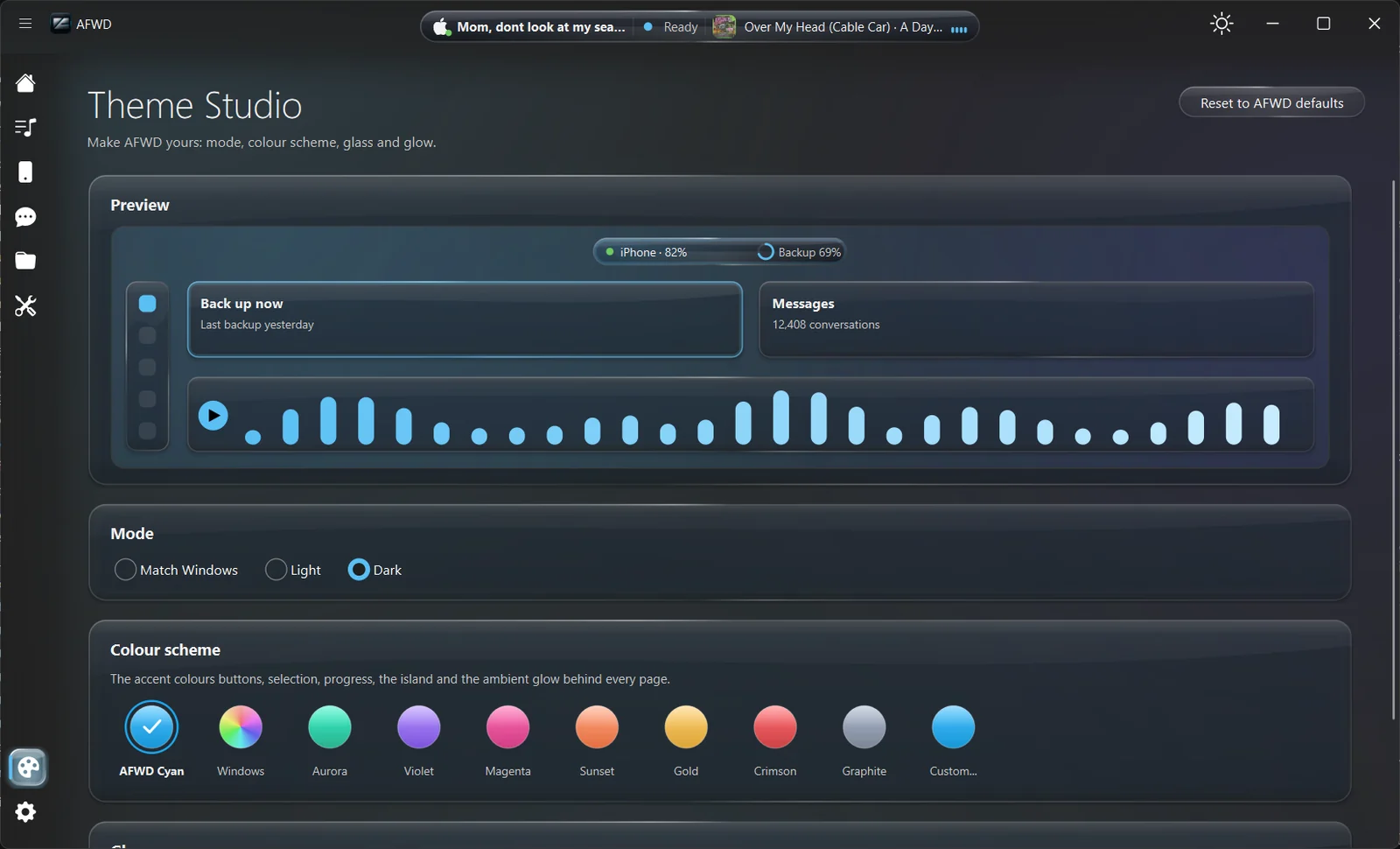The image size is (1400, 849).
Task: Open the Custom... colour picker swatch
Action: 953,727
